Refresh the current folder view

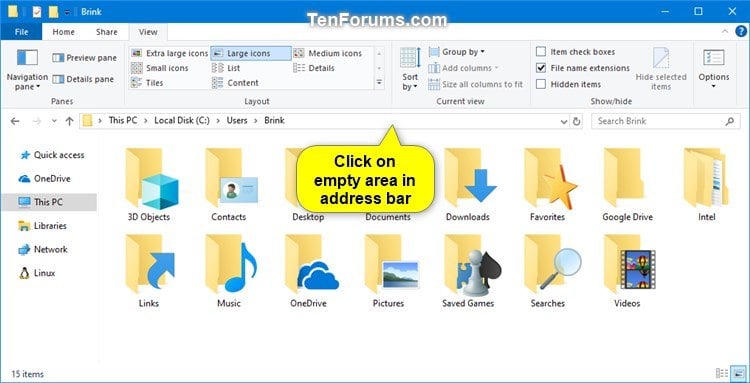576,121
